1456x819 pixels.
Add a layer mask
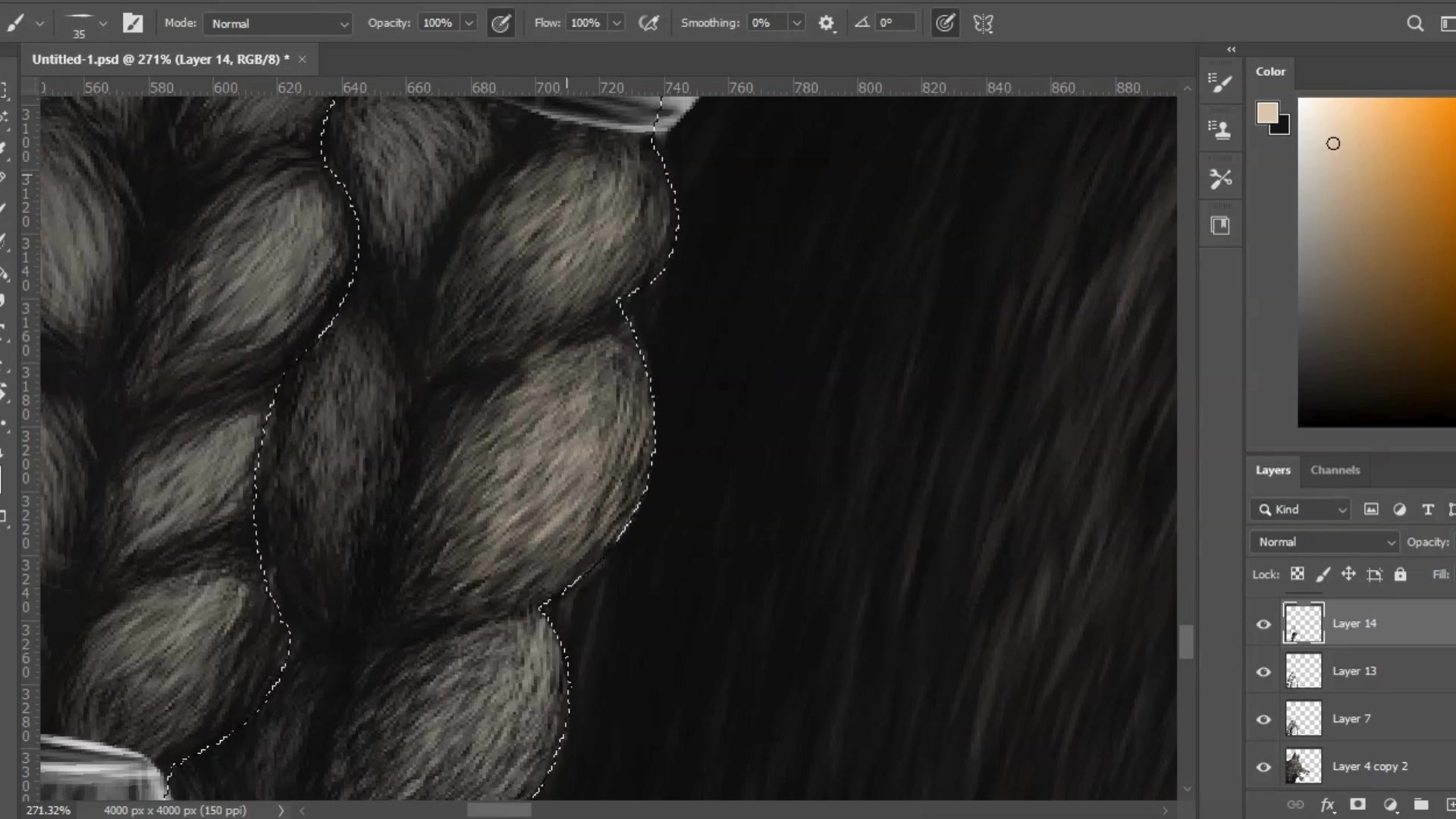1358,805
